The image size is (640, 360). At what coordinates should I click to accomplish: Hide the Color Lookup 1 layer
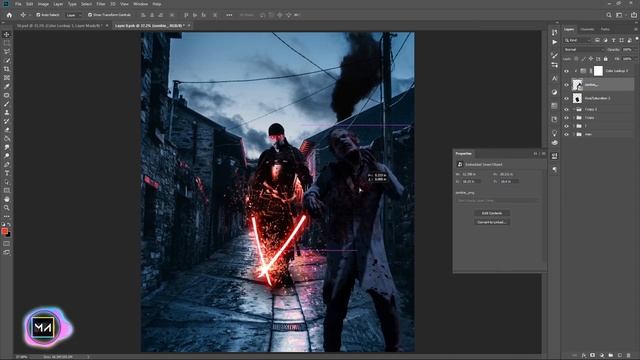566,71
